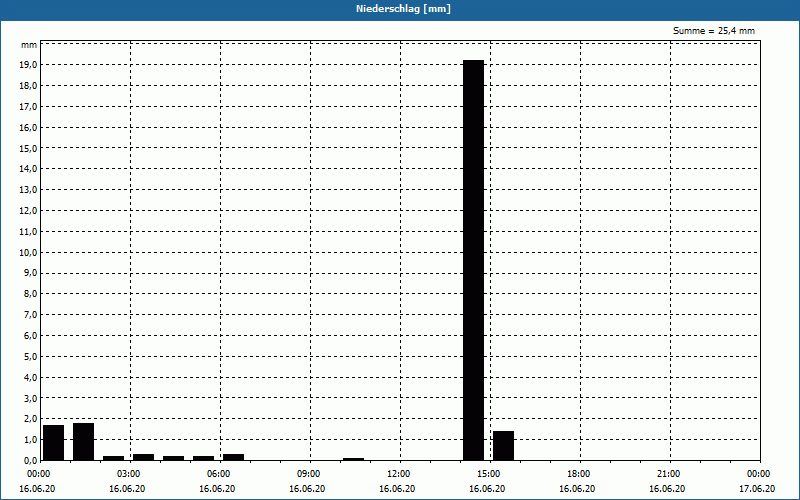Click the 15:00 time label
Screen dimensions: 800x500
pyautogui.click(x=491, y=474)
